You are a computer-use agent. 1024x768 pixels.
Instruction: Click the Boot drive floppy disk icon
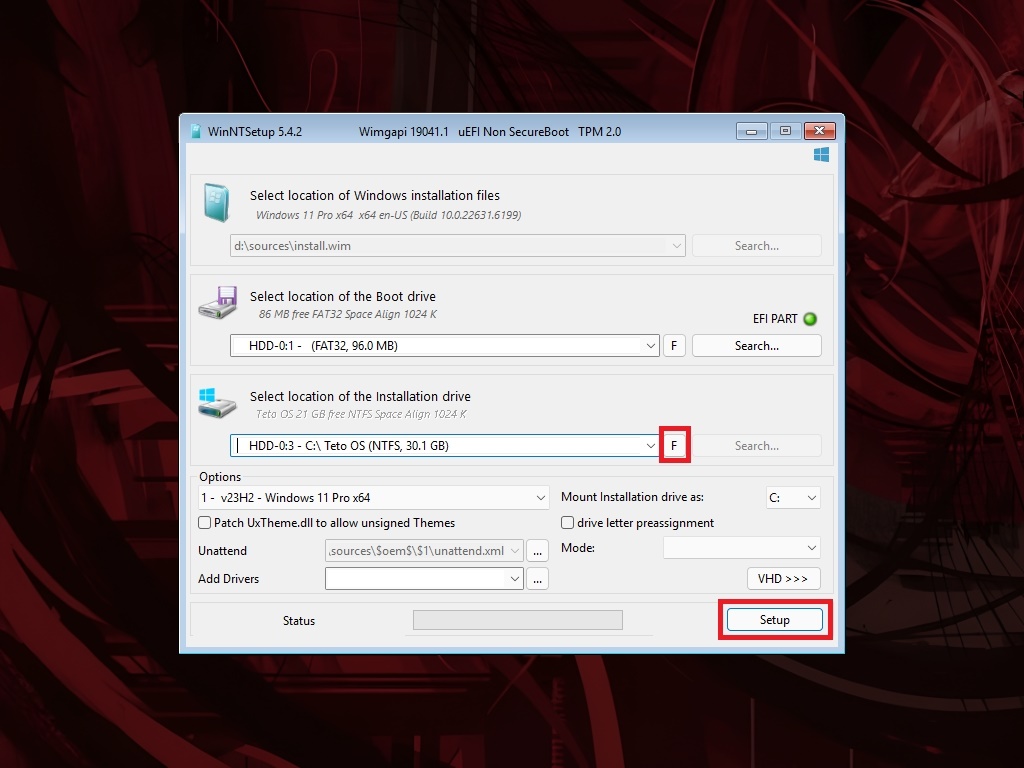218,302
